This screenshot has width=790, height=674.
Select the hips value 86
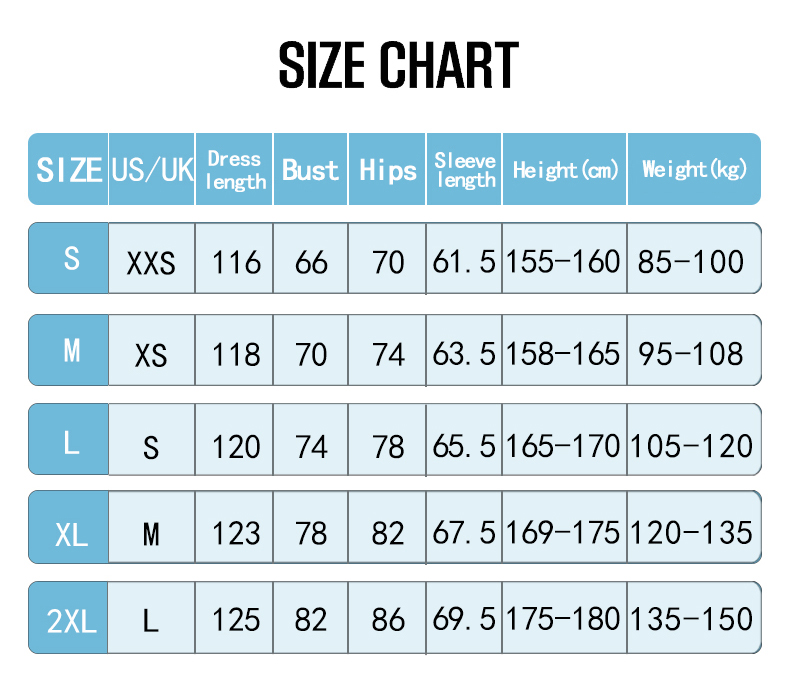coord(387,620)
